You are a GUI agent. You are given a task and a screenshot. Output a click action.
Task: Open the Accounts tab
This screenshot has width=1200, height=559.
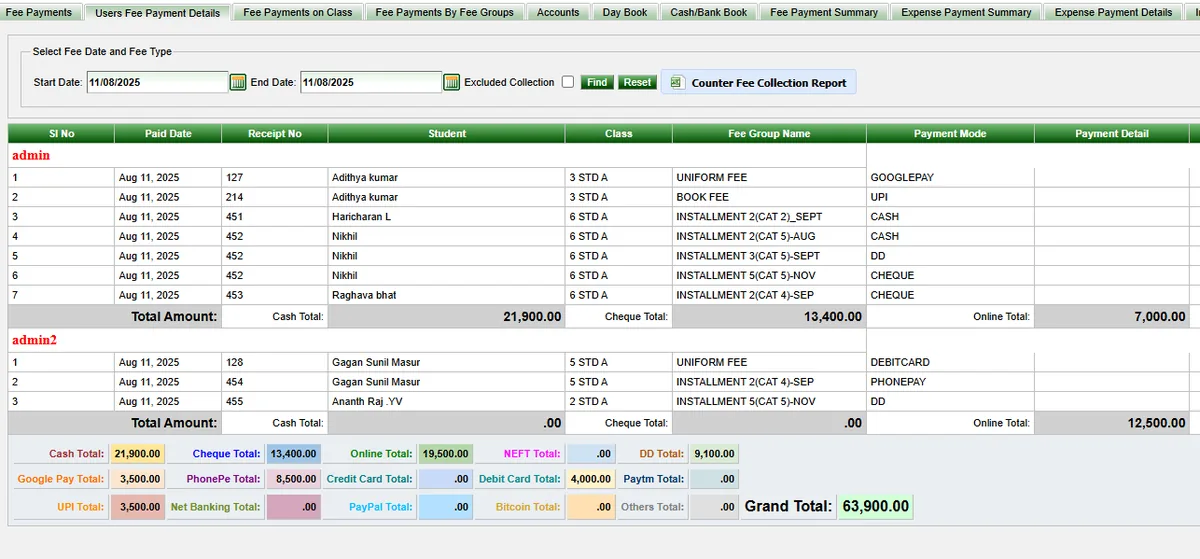pos(558,12)
